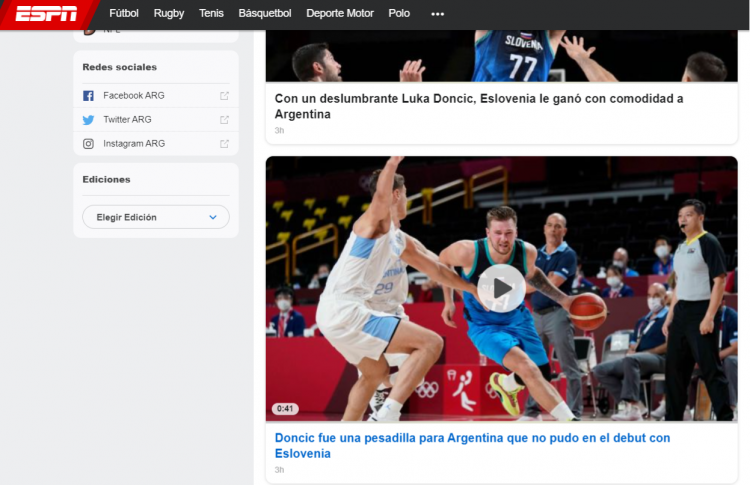Click the Facebook icon
Screen dimensions: 750x485
[x=88, y=96]
